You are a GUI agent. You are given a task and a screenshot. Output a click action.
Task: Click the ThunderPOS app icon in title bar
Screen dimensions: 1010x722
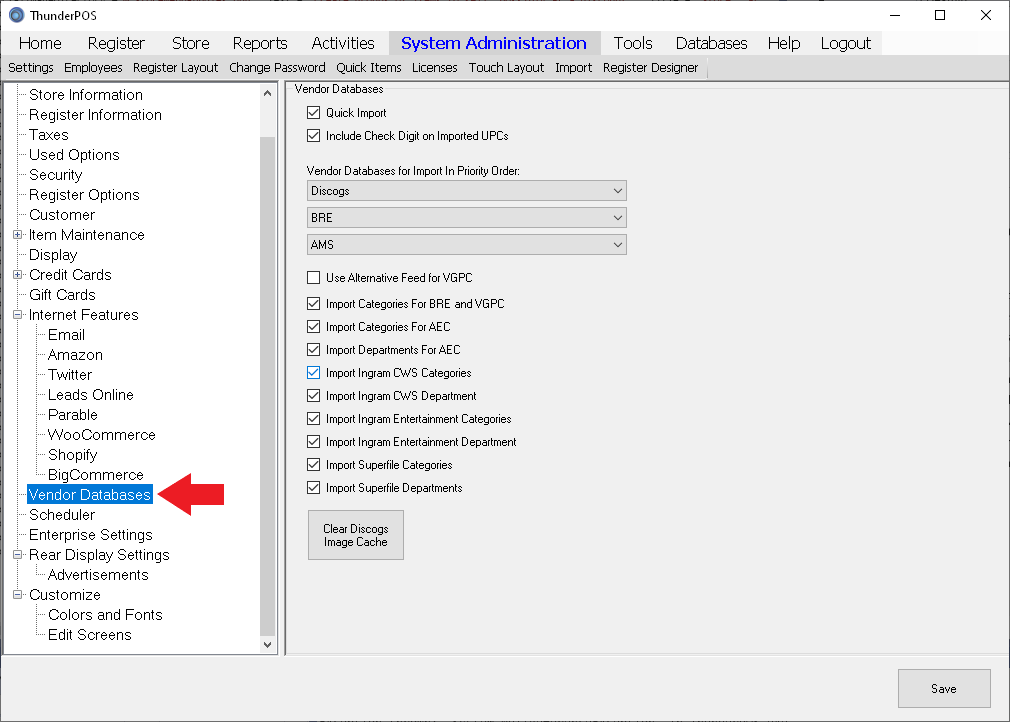coord(16,15)
